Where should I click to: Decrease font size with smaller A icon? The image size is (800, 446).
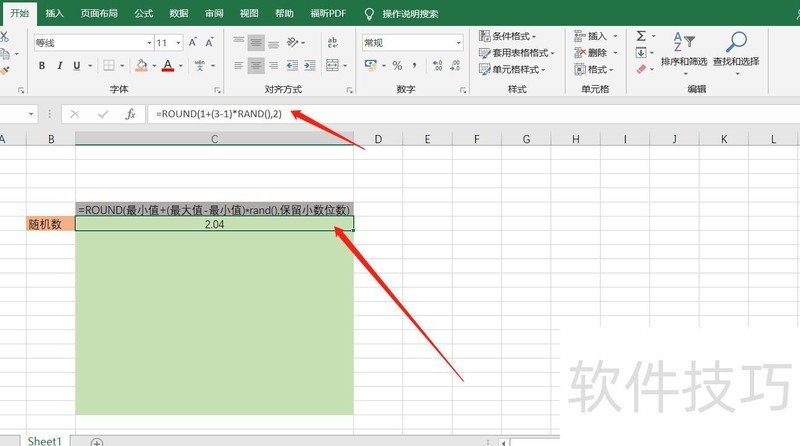209,42
